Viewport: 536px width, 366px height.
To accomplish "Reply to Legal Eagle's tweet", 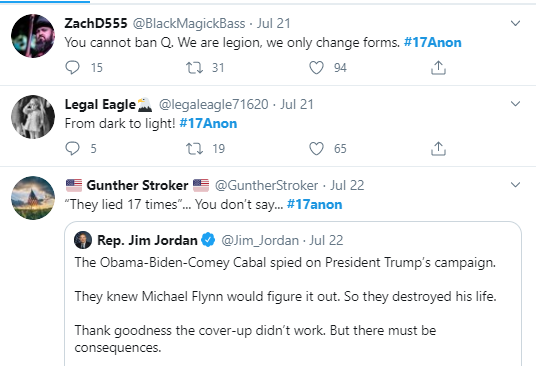I will [72, 148].
